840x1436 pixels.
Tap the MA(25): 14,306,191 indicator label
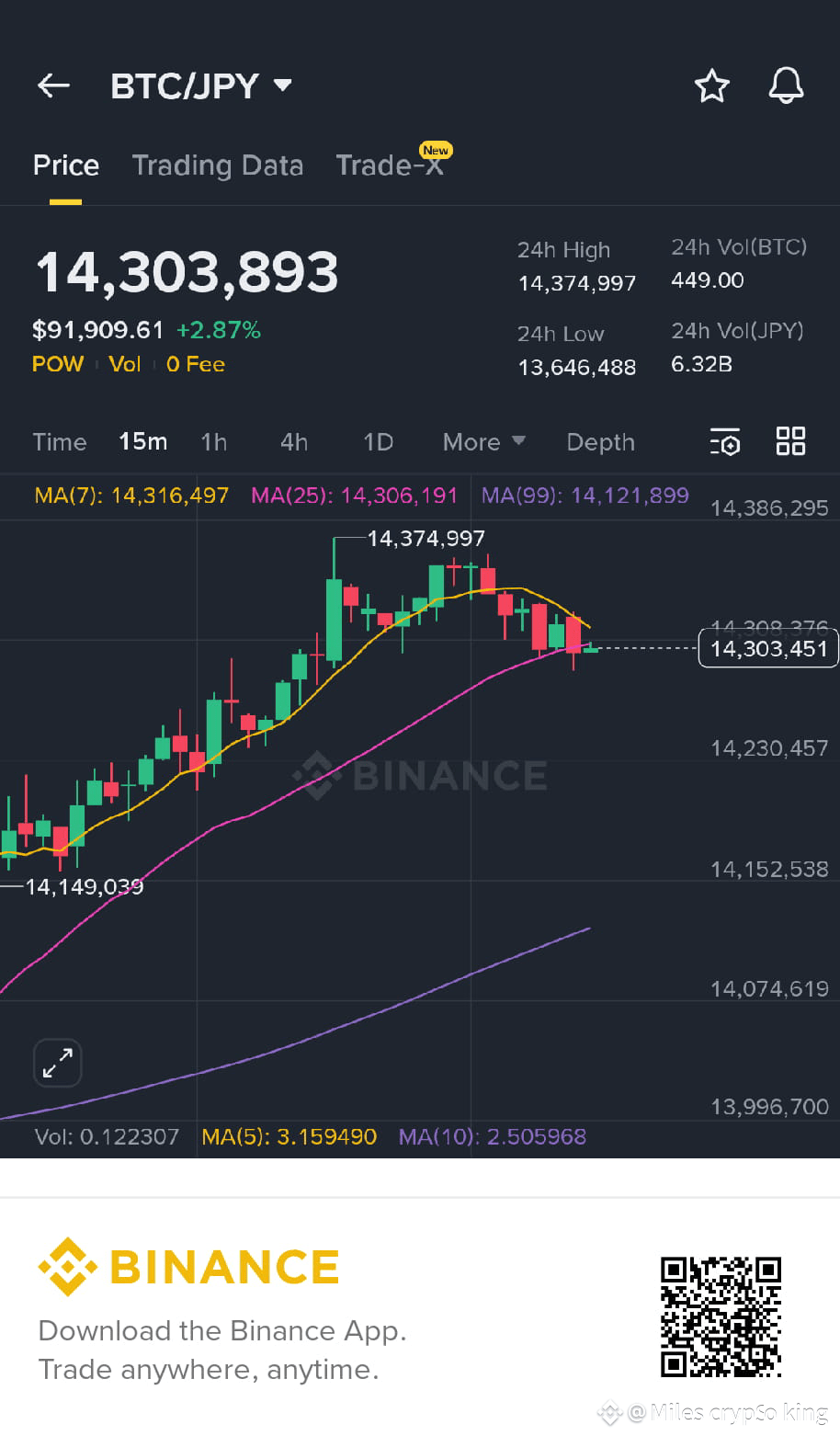pyautogui.click(x=355, y=496)
